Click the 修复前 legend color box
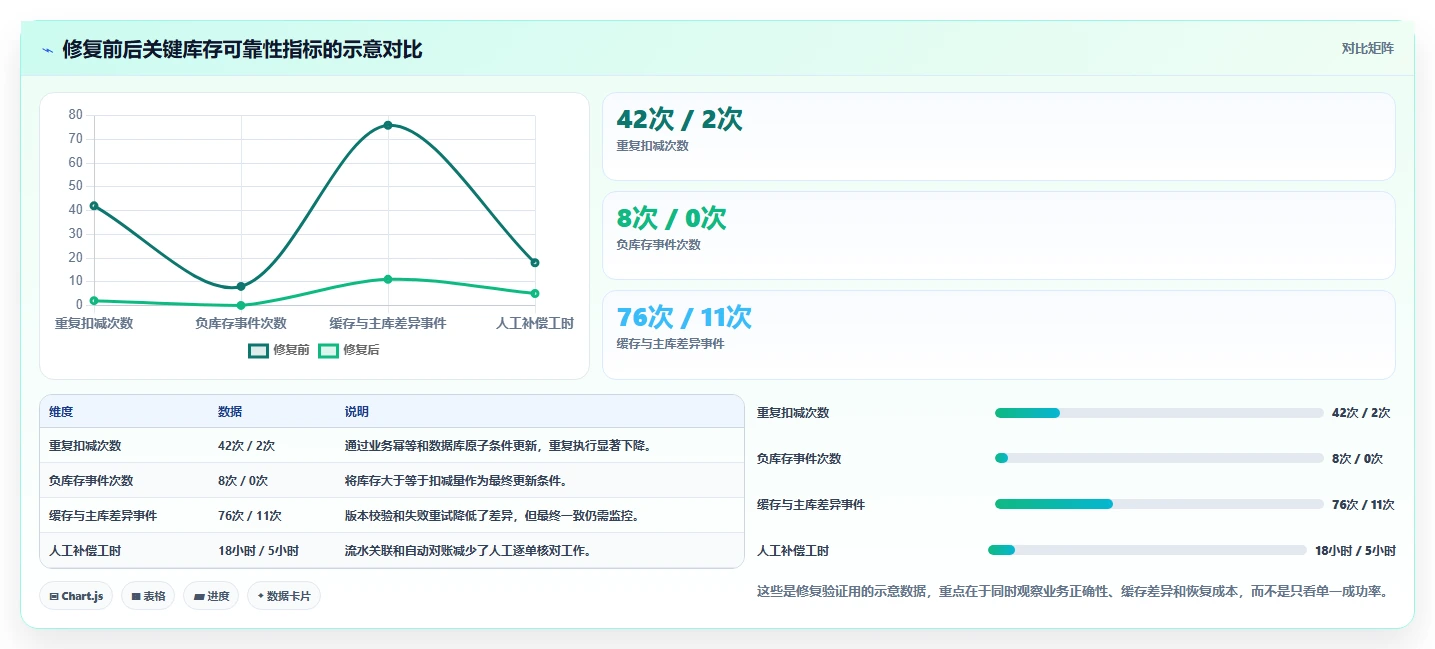 pos(259,350)
